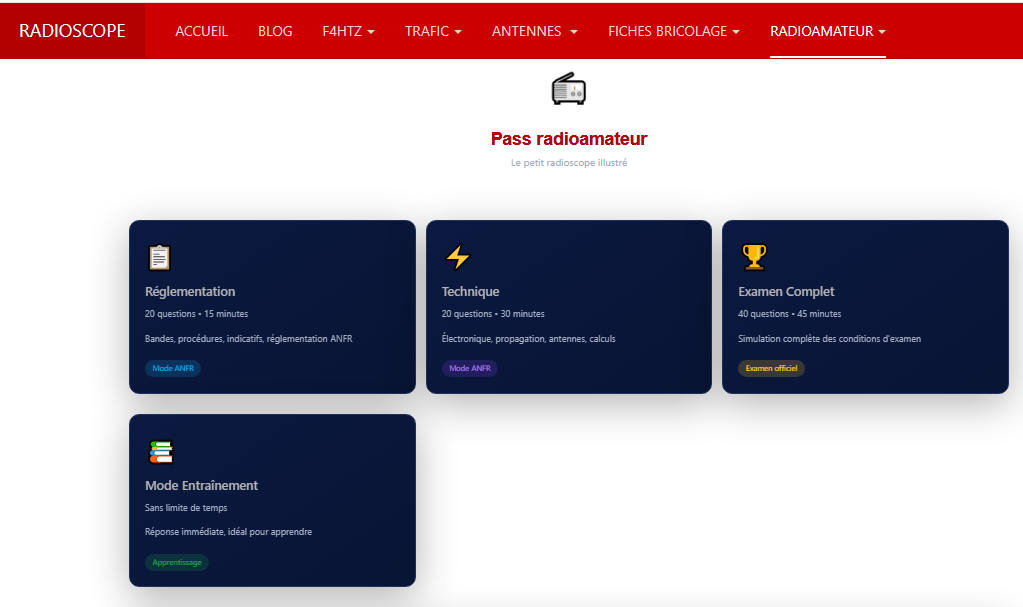The width and height of the screenshot is (1023, 607).
Task: Open the FICHES BRICOLAGE dropdown
Action: 673,31
